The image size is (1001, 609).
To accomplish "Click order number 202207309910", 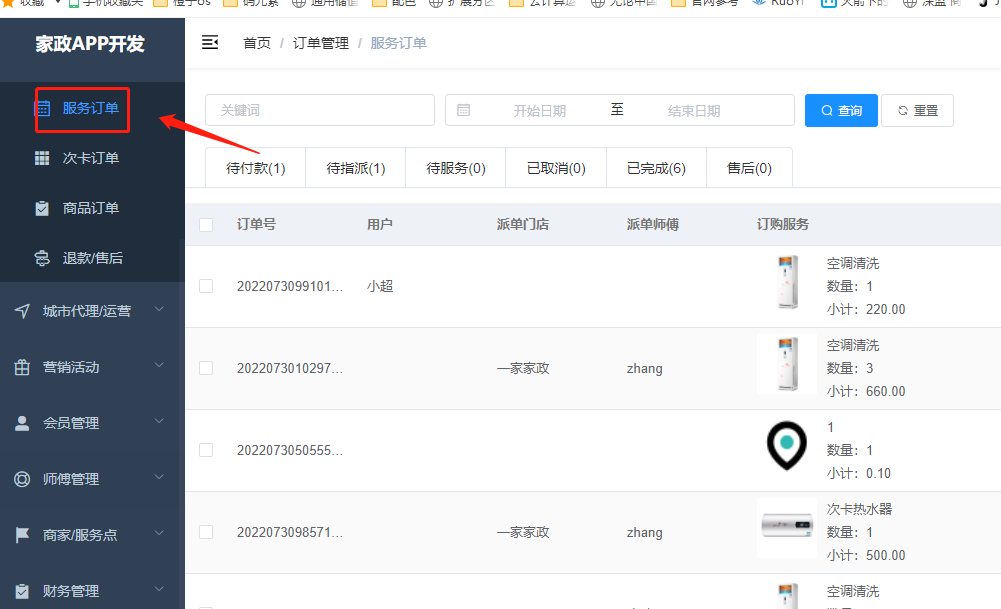I will (290, 286).
